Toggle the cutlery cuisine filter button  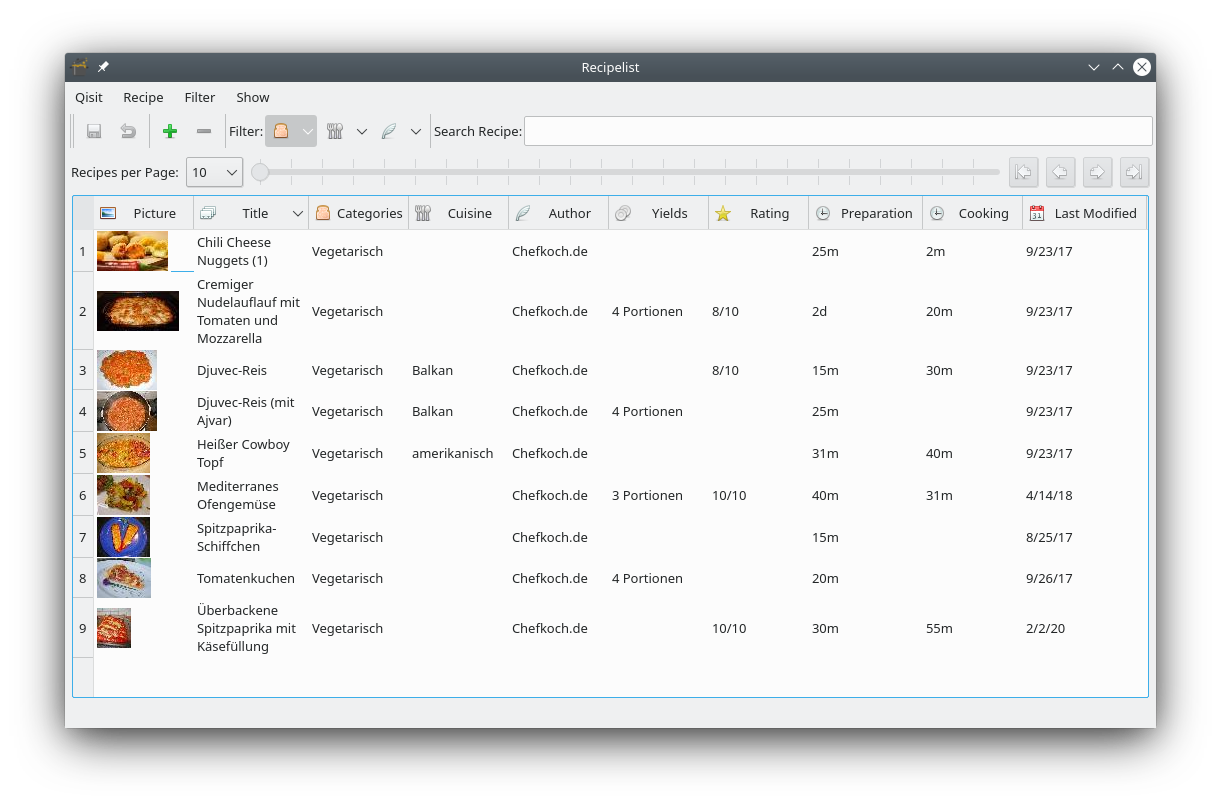(335, 131)
